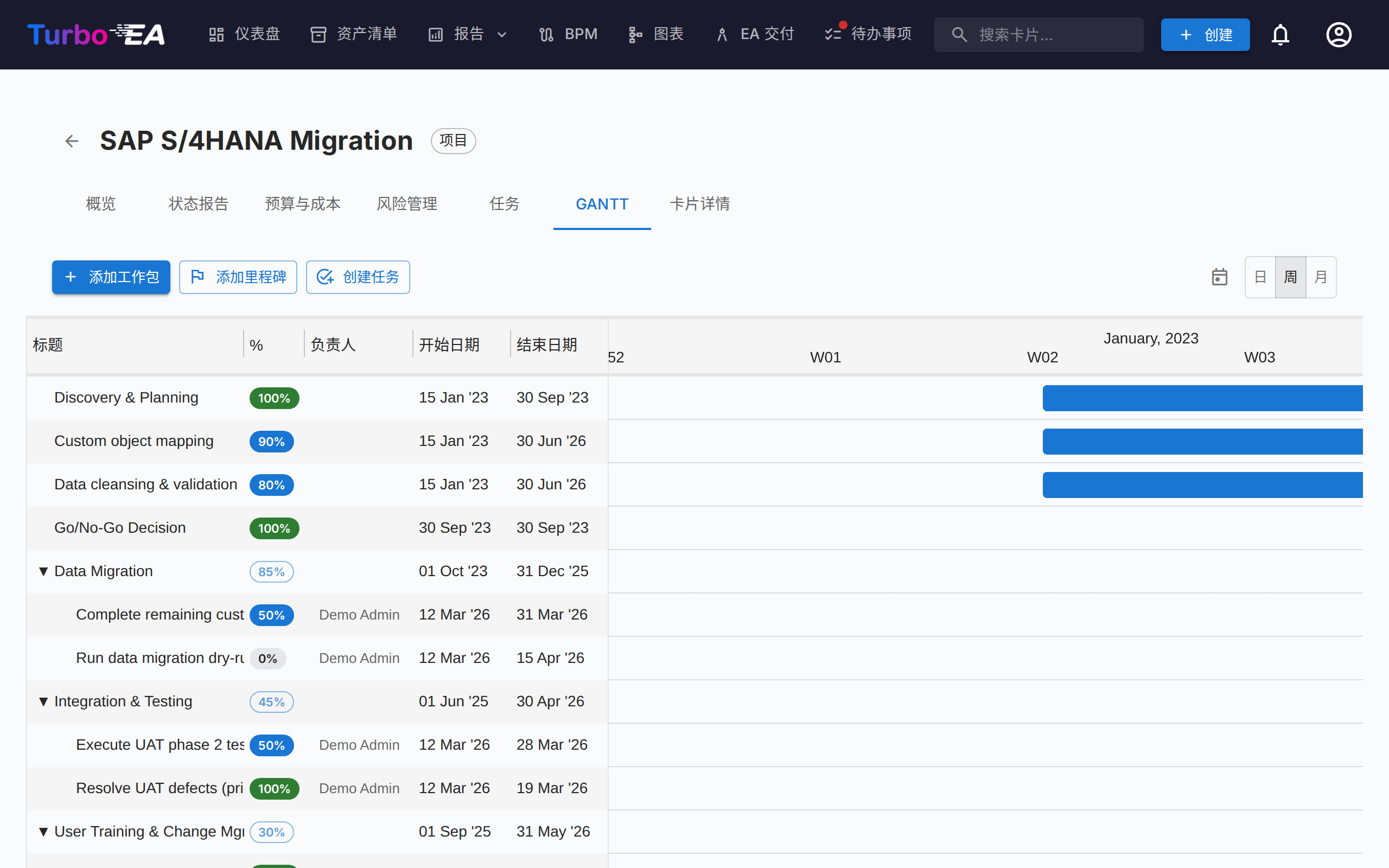1389x868 pixels.
Task: Expand the 报告 reports dropdown menu
Action: [468, 34]
